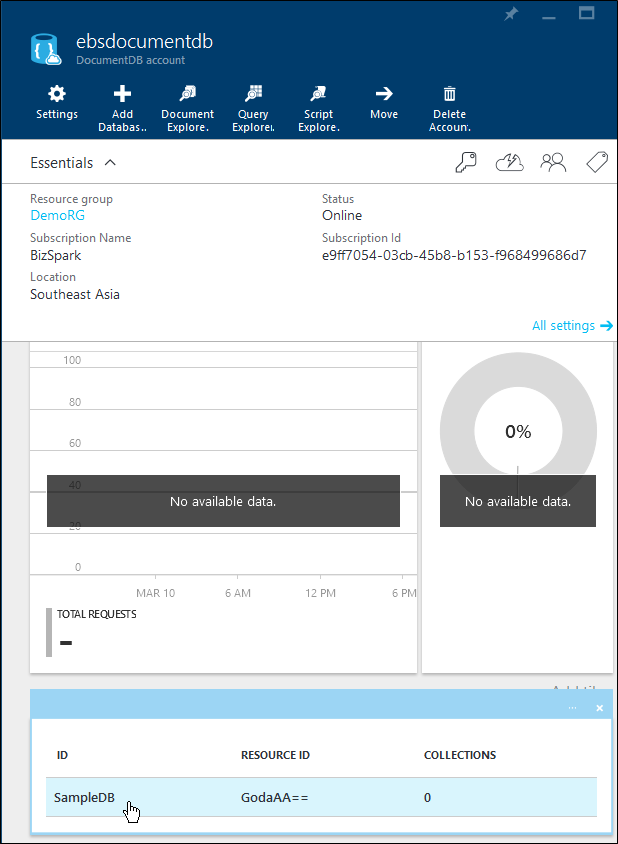This screenshot has height=844, width=618.
Task: Close the databases tile with X
Action: point(600,708)
